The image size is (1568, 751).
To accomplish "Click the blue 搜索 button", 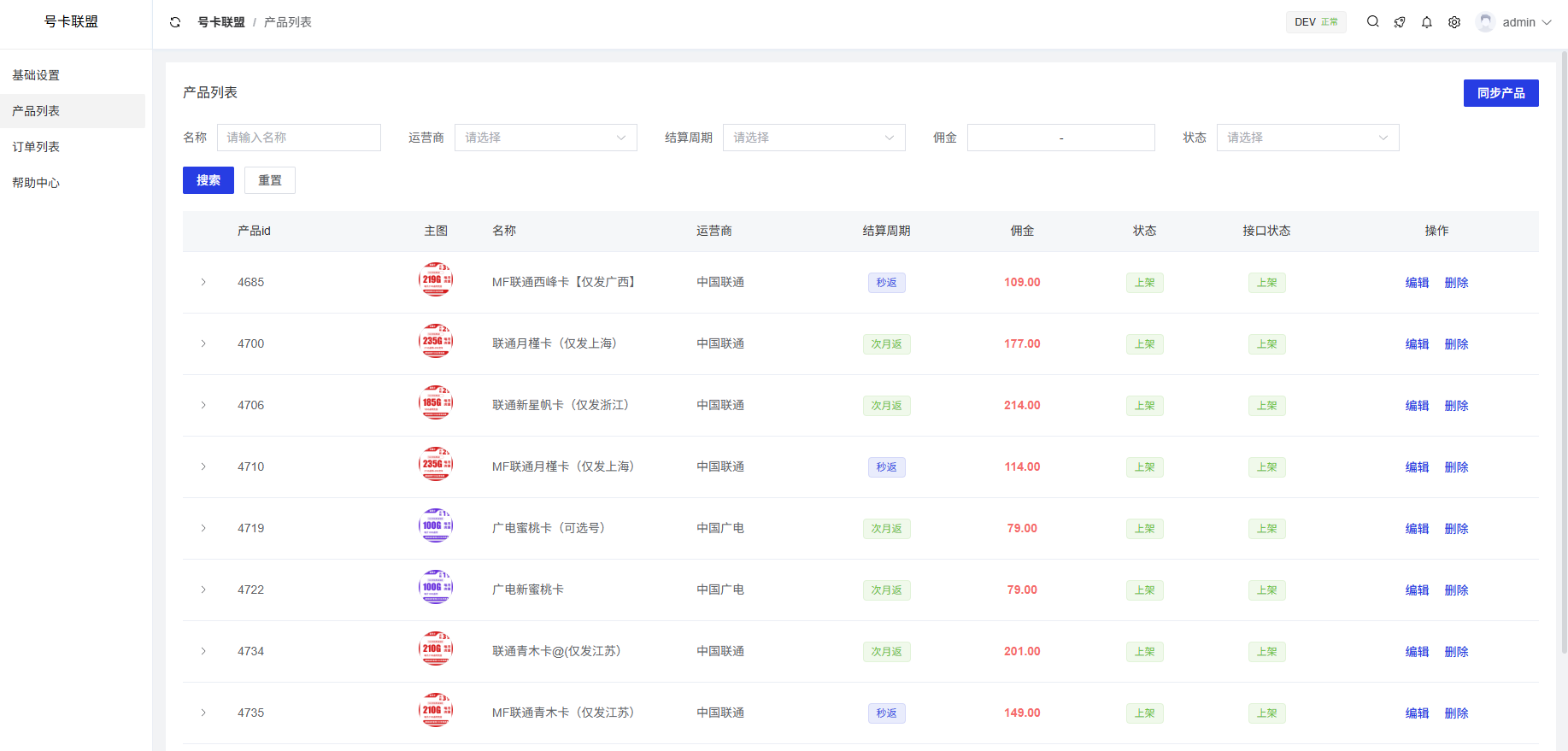I will pos(208,180).
